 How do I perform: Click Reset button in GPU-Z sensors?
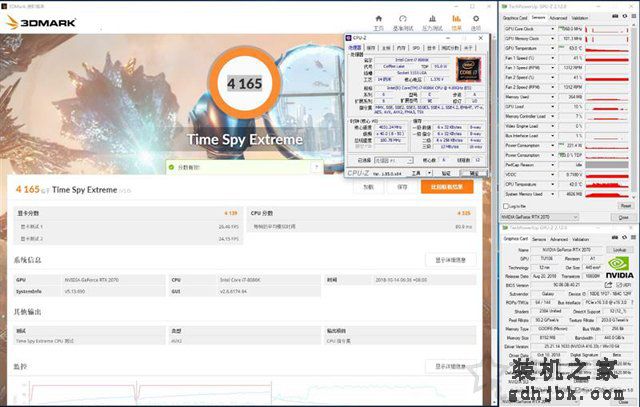coord(626,206)
